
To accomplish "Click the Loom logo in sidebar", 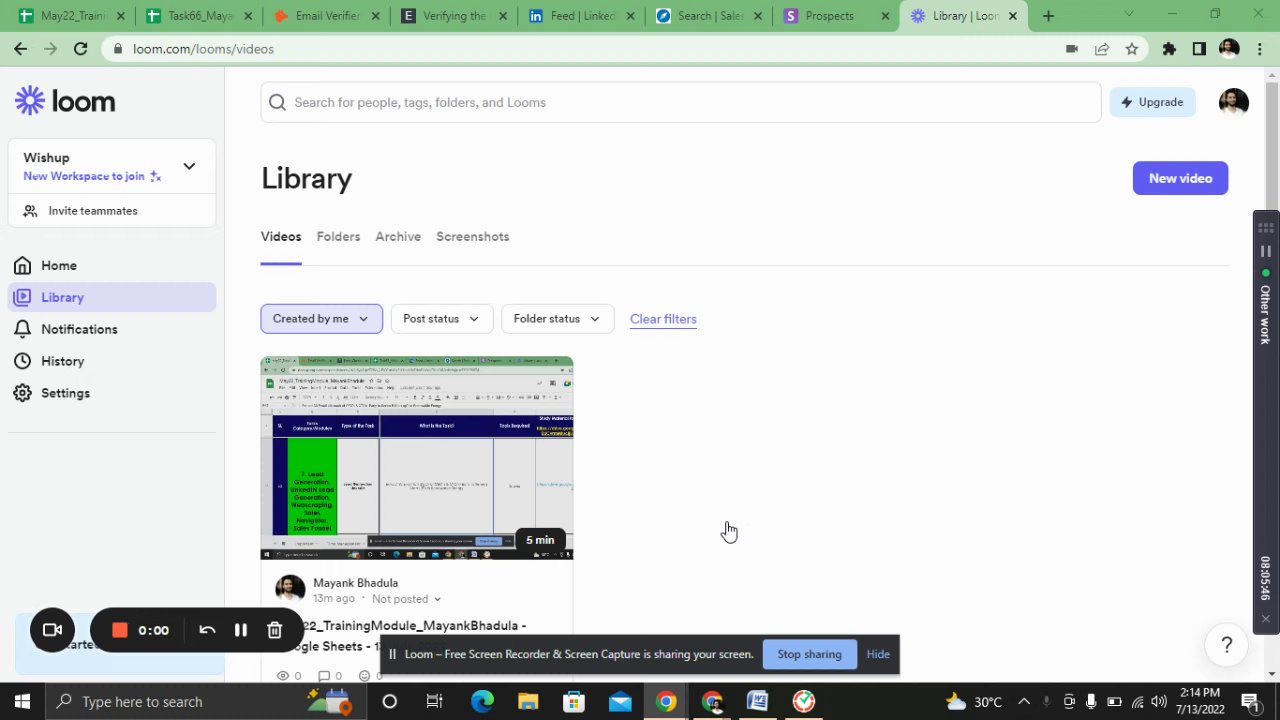I will click(65, 101).
